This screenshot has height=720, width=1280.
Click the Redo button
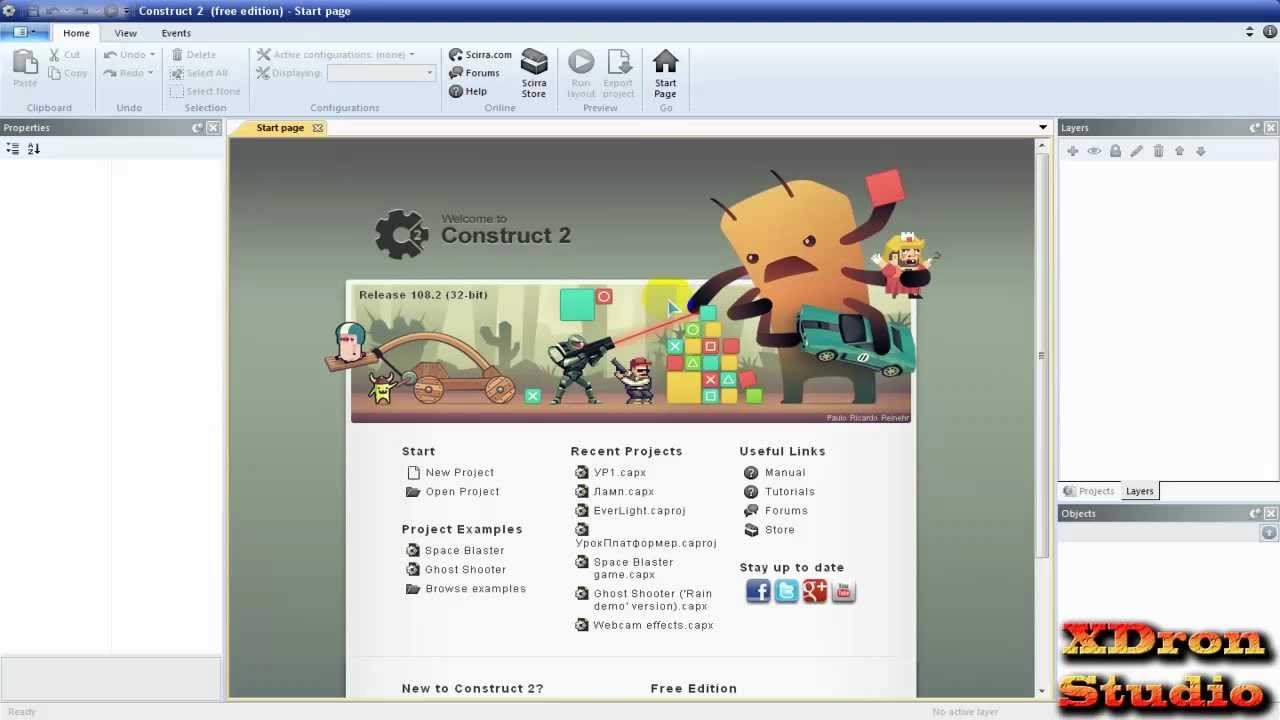[128, 73]
